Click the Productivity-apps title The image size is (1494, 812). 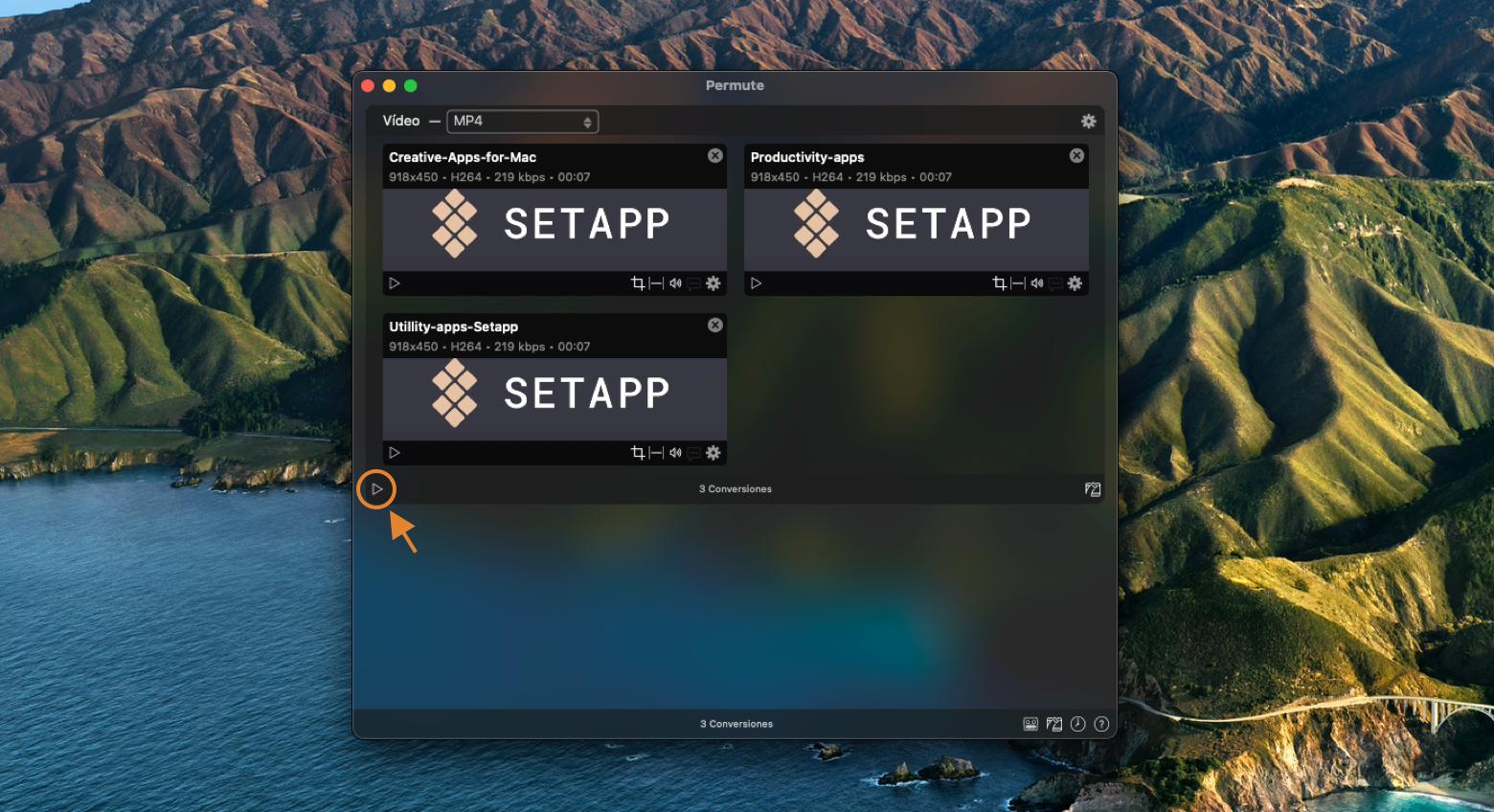807,157
